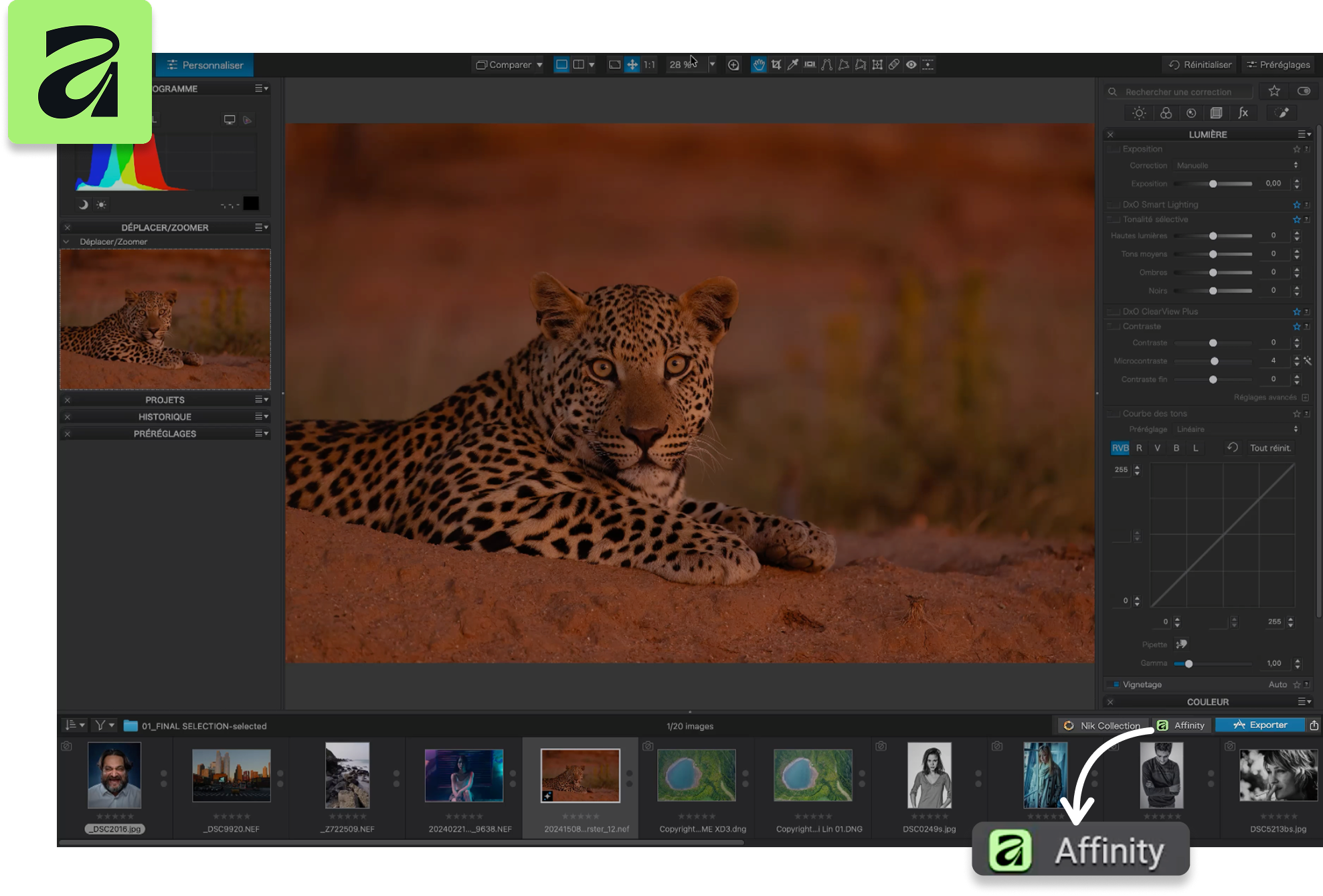This screenshot has height=896, width=1323.
Task: Select the B curve channel
Action: click(1176, 448)
